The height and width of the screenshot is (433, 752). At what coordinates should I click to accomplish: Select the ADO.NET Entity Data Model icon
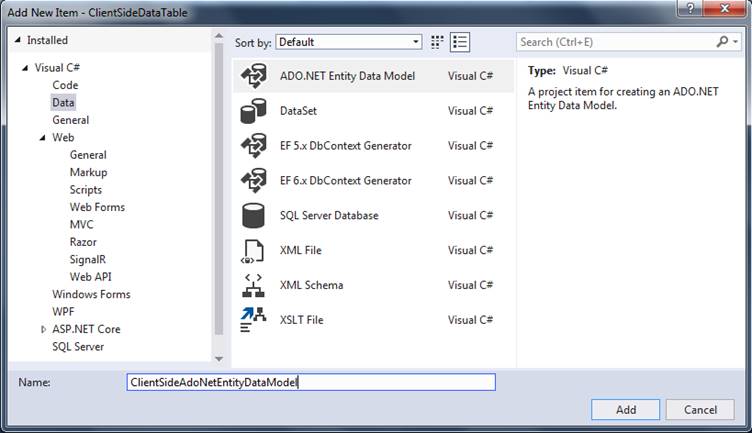coord(253,76)
